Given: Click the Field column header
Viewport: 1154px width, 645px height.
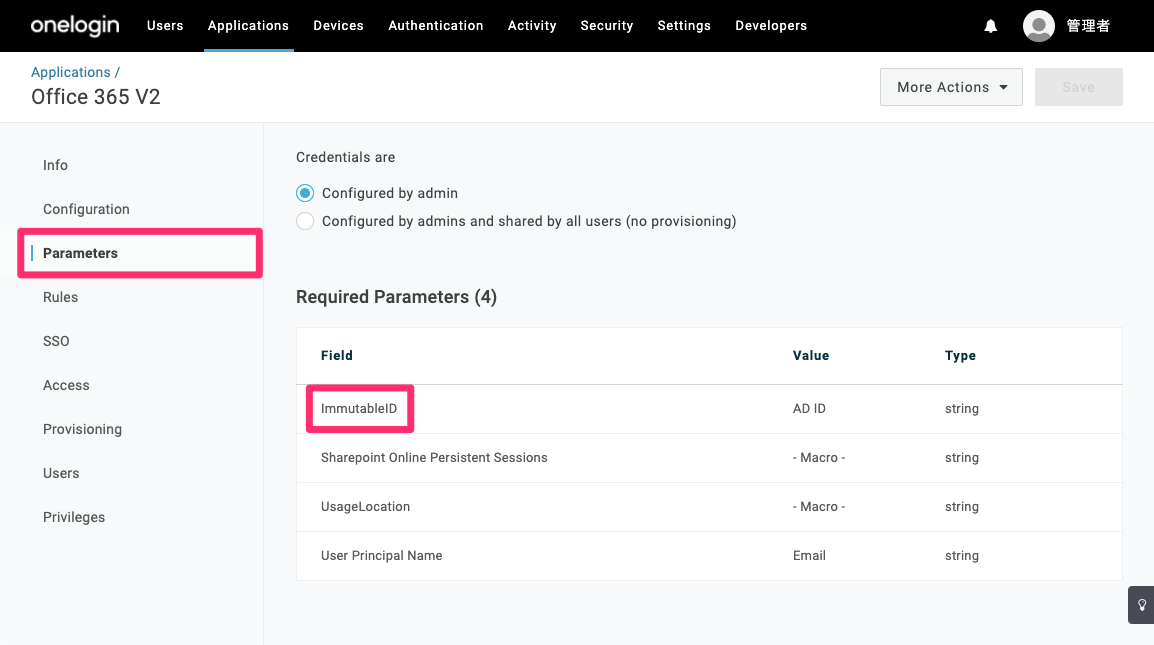Looking at the screenshot, I should (x=336, y=356).
